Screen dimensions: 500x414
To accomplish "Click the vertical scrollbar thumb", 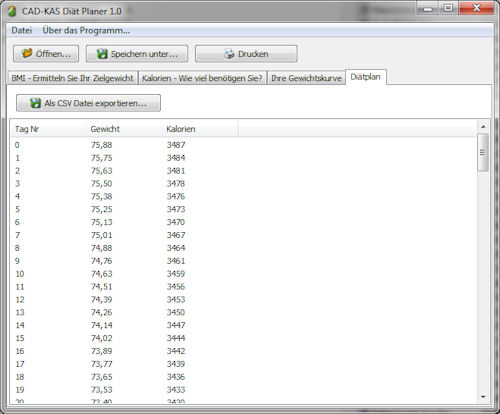I will (x=483, y=152).
